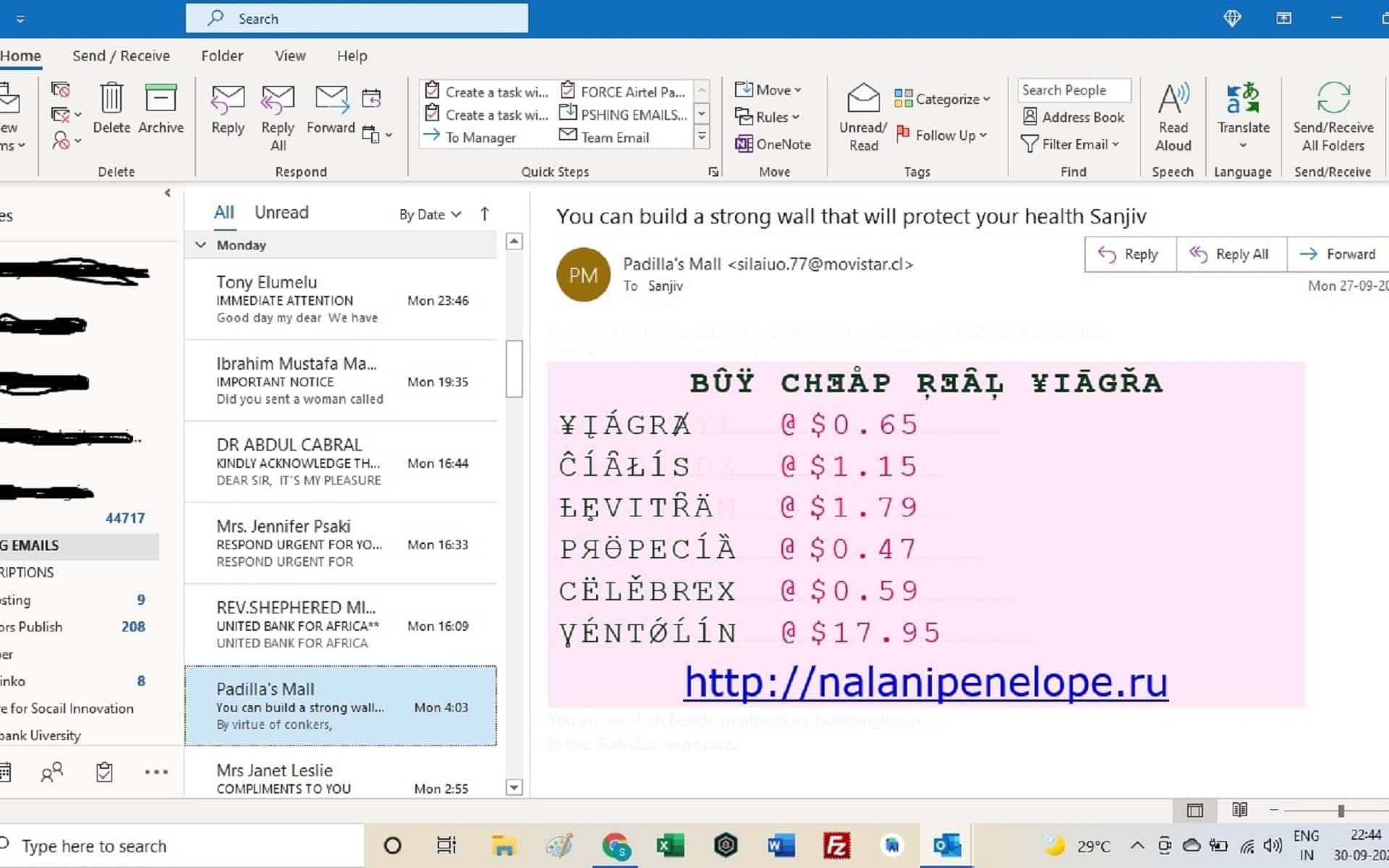
Task: Click the Outlook taskbar icon
Action: pyautogui.click(x=946, y=845)
